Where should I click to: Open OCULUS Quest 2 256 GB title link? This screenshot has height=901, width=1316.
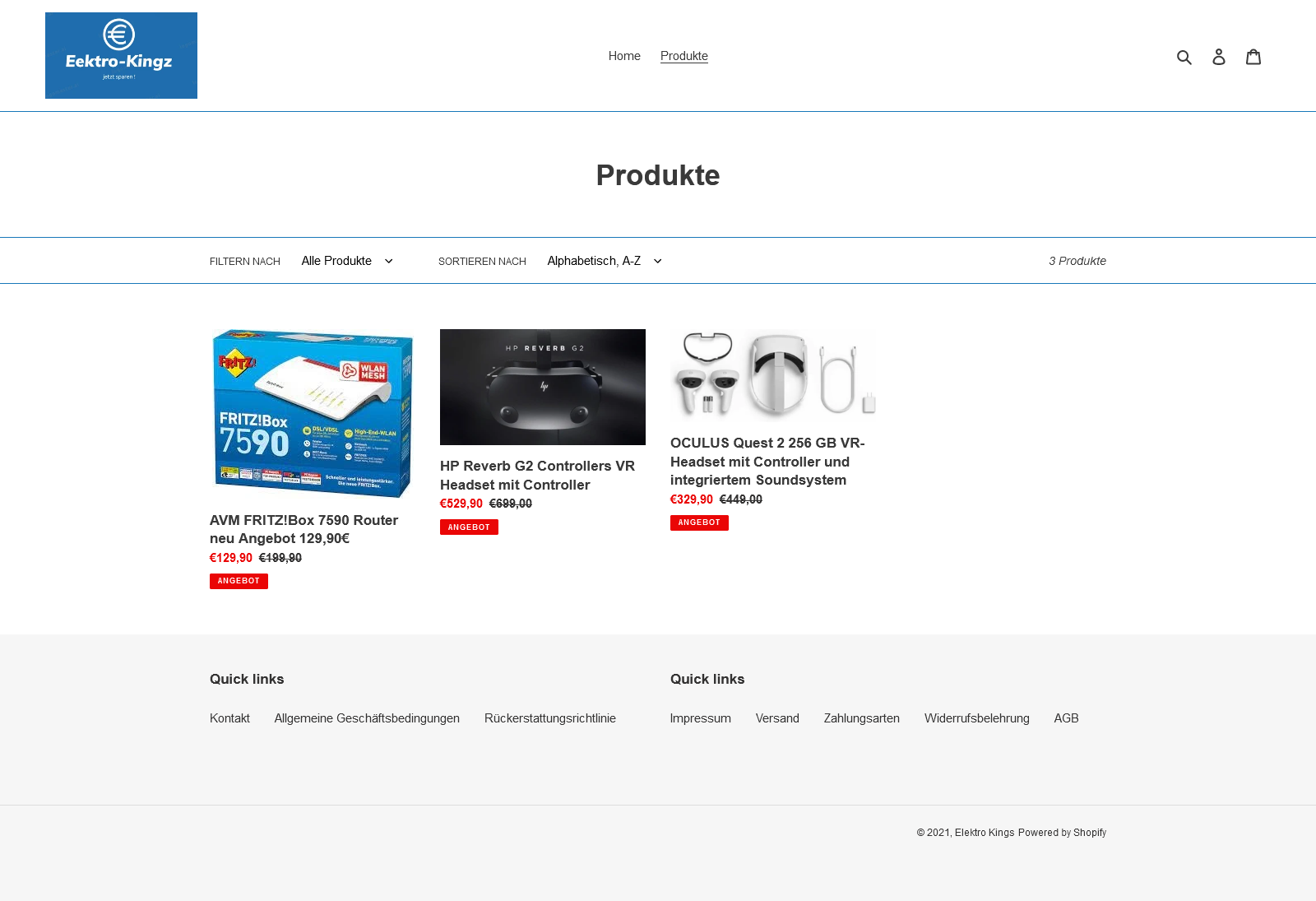[x=767, y=462]
